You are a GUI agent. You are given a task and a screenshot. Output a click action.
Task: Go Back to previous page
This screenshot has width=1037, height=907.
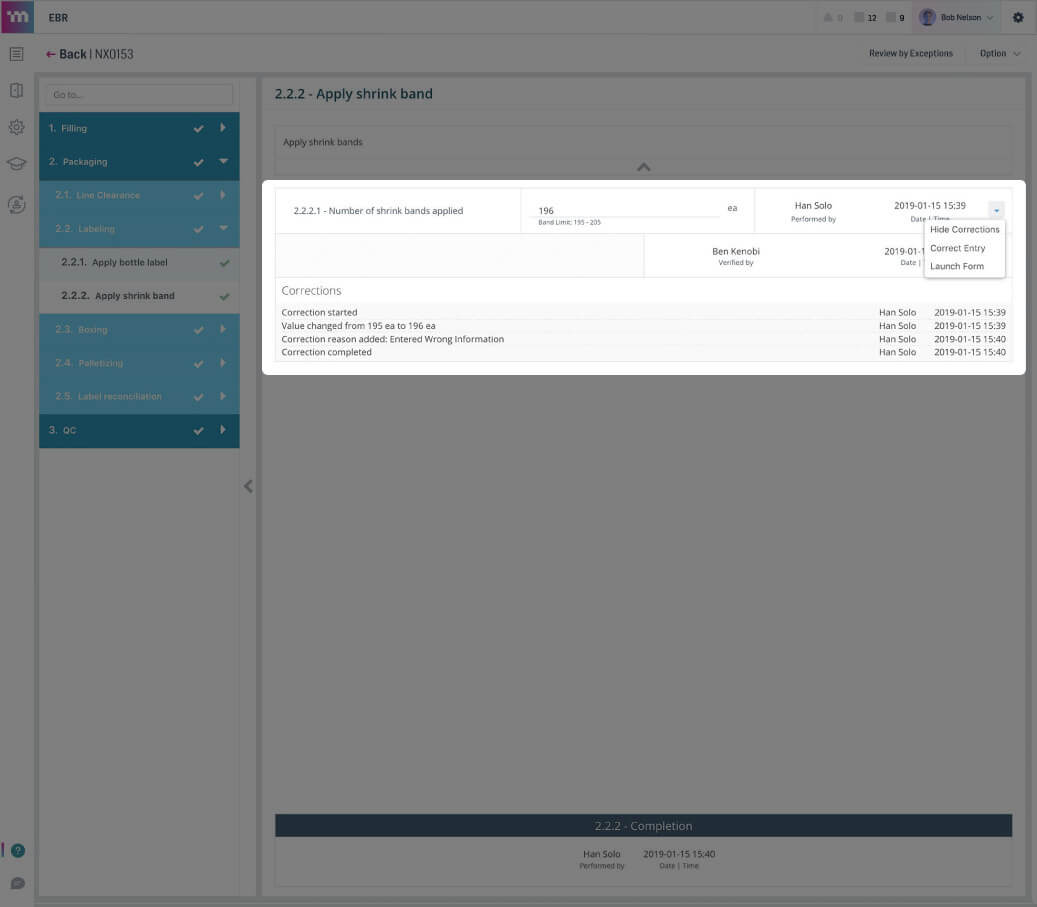(x=66, y=54)
